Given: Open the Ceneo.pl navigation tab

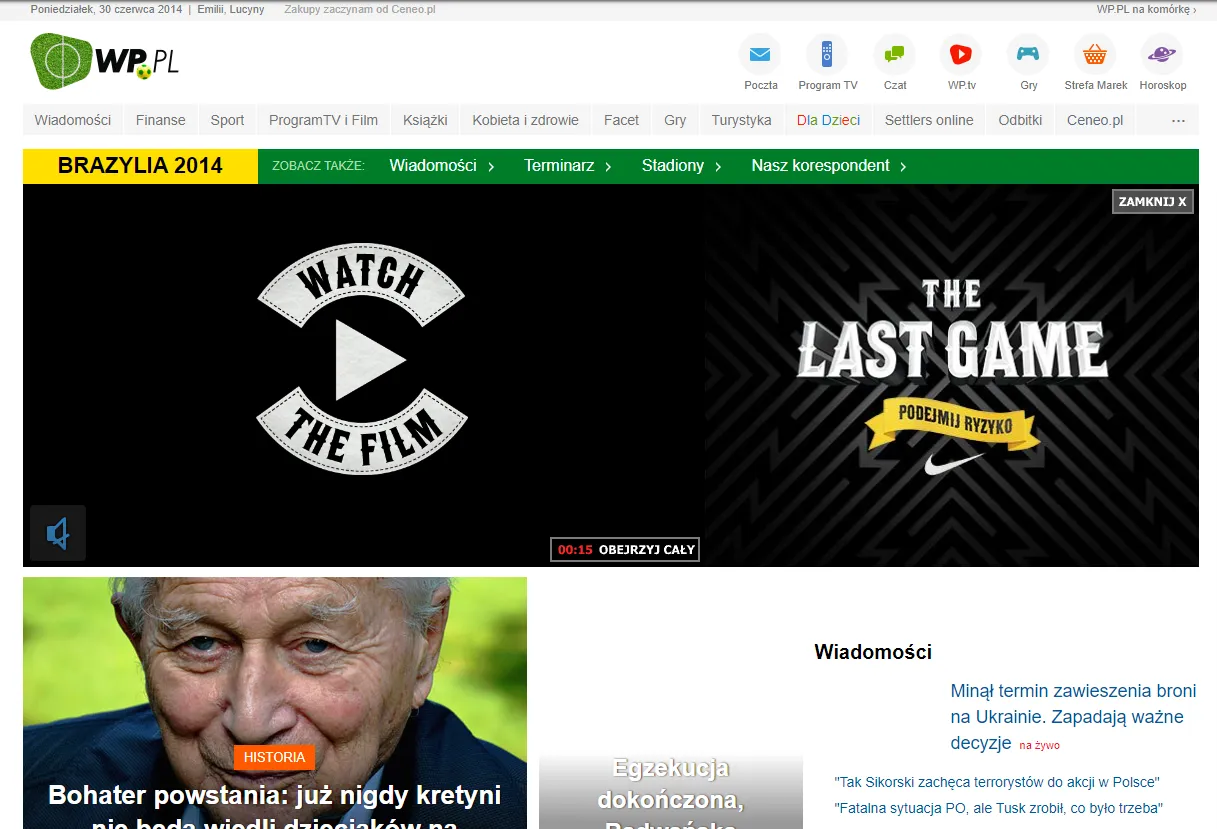Looking at the screenshot, I should pyautogui.click(x=1095, y=120).
